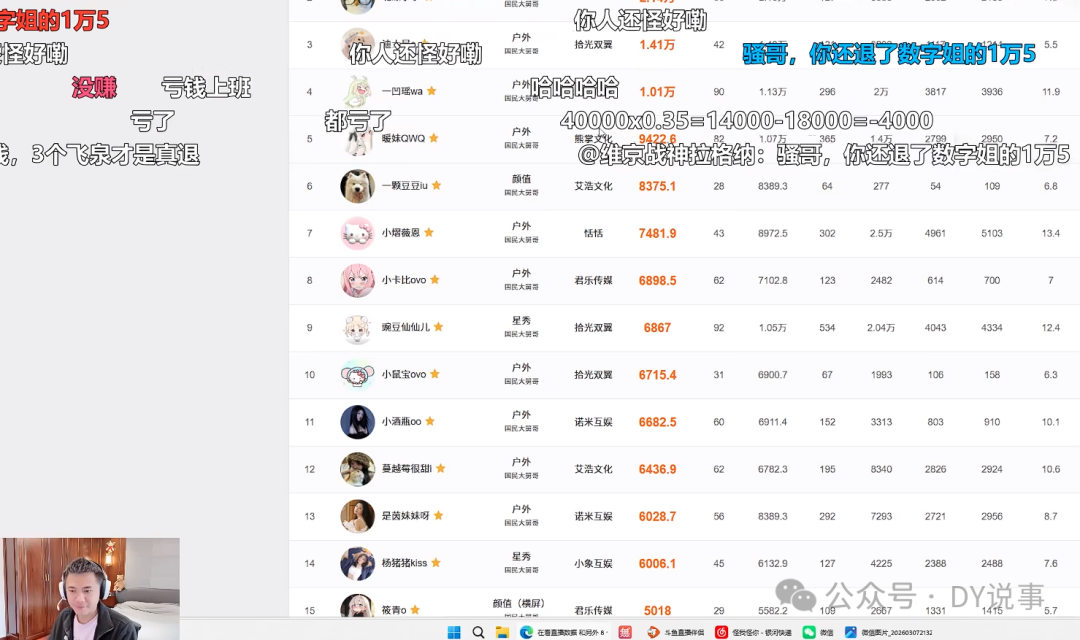Click the orange value 8375.1
This screenshot has width=1080, height=640.
pyautogui.click(x=657, y=186)
